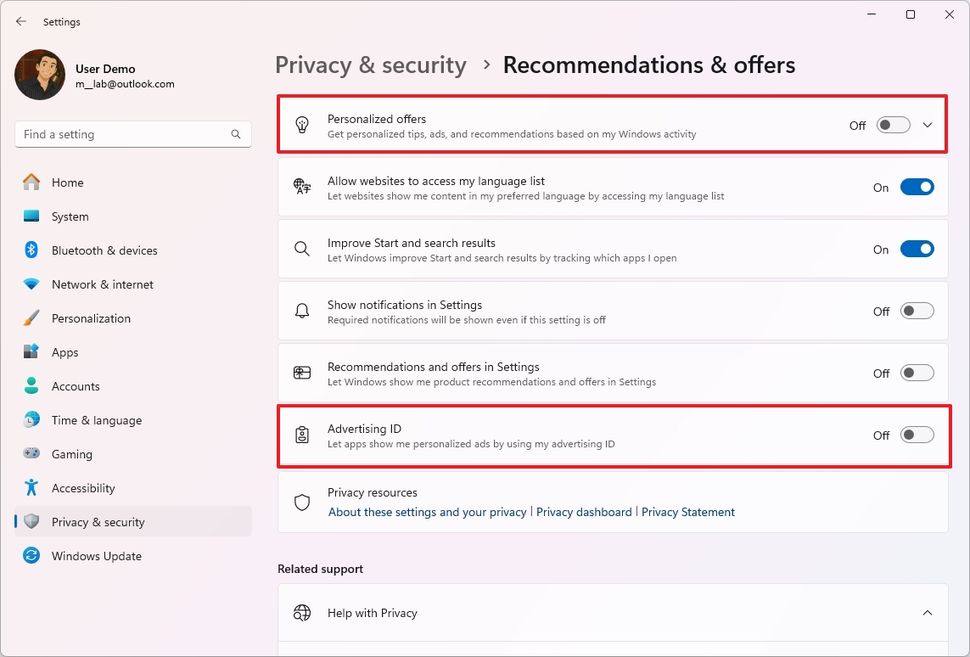Select Home in the sidebar
Screen dimensions: 970x657
coord(66,182)
